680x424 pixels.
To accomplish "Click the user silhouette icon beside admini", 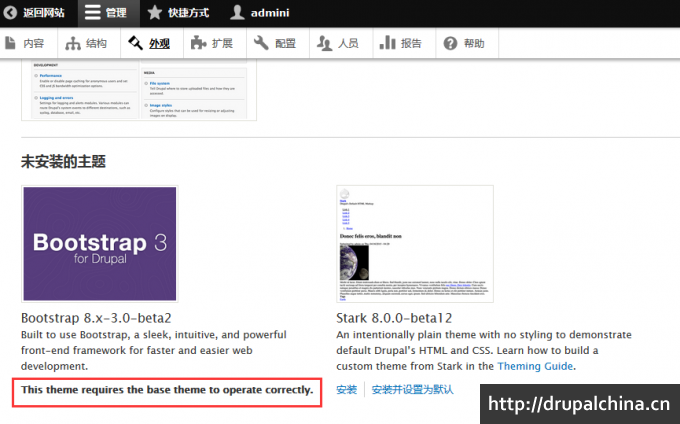I will point(237,12).
